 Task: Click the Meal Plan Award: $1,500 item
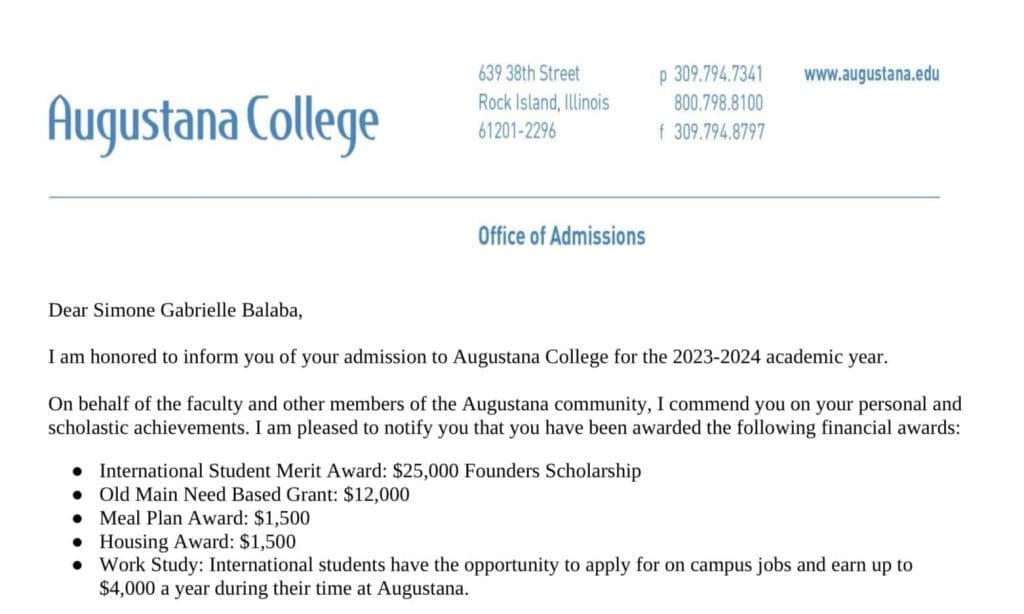coord(204,518)
